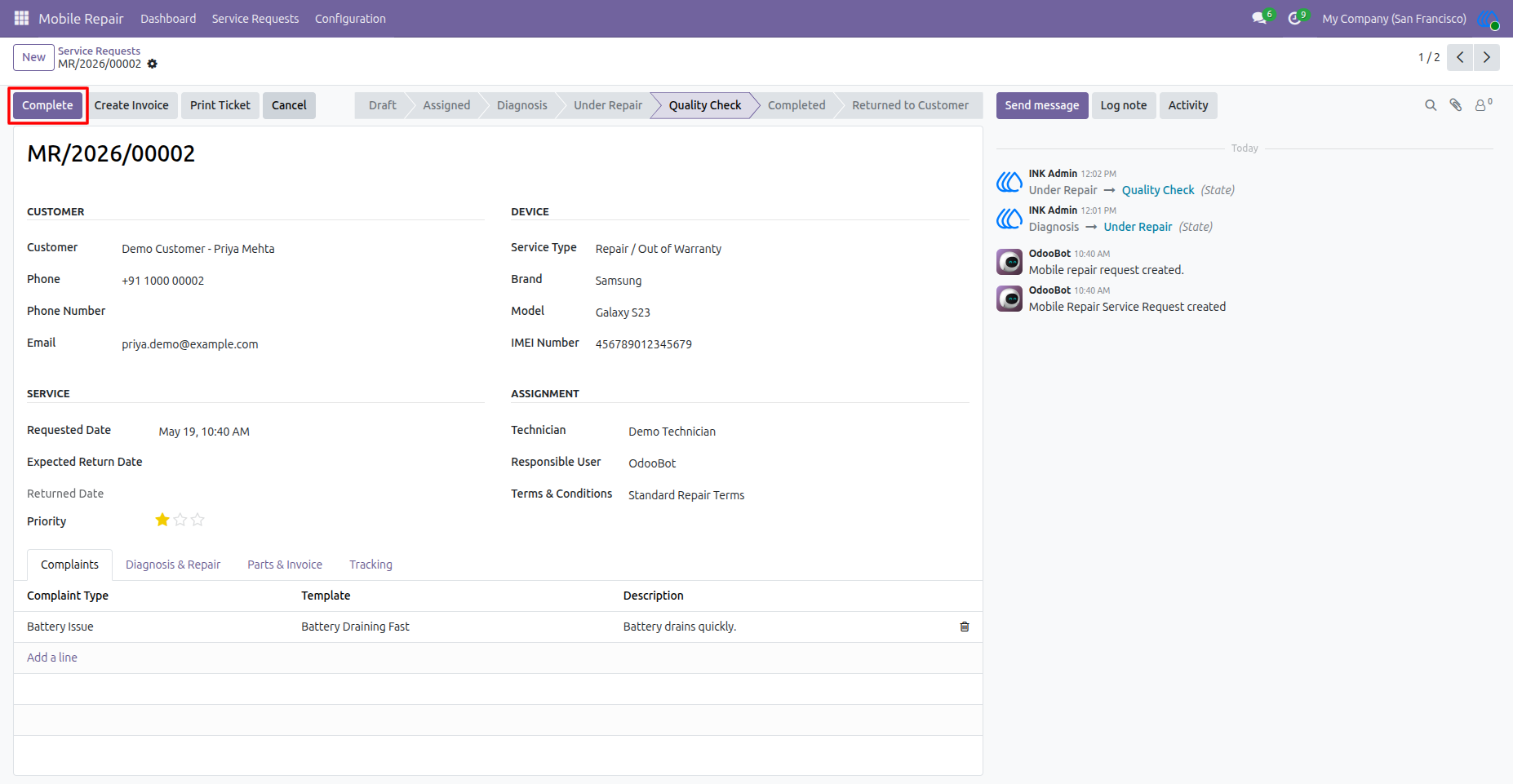Click Log note button
Image resolution: width=1513 pixels, height=784 pixels.
click(1124, 105)
